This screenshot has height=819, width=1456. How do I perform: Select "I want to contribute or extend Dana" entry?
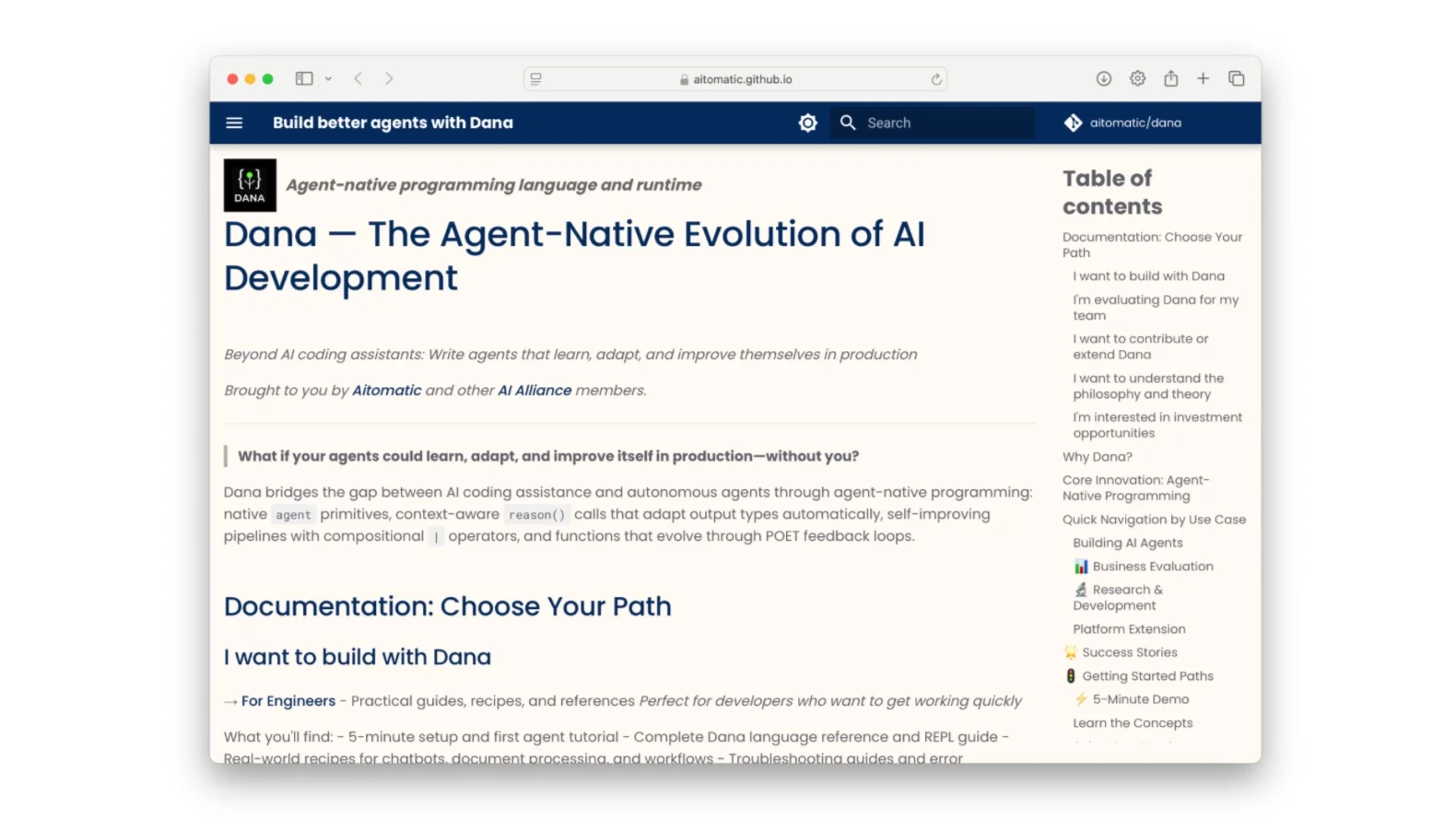tap(1140, 346)
